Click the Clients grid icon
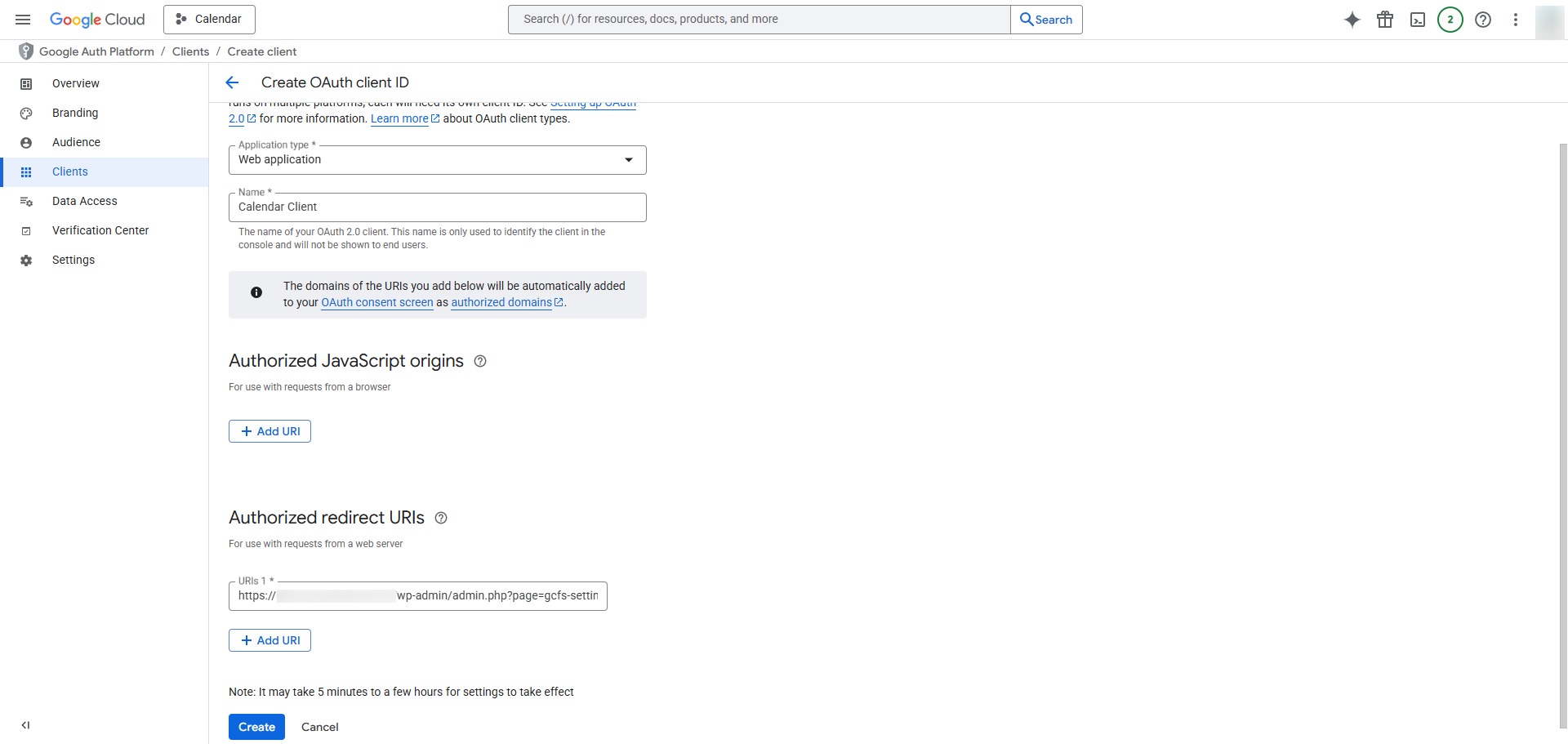 click(x=26, y=172)
